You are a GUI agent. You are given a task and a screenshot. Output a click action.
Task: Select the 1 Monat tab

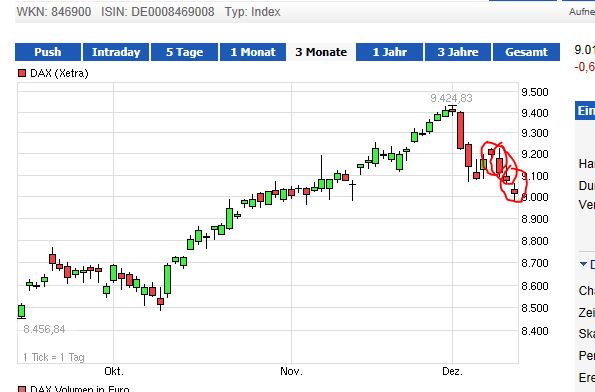[x=253, y=52]
